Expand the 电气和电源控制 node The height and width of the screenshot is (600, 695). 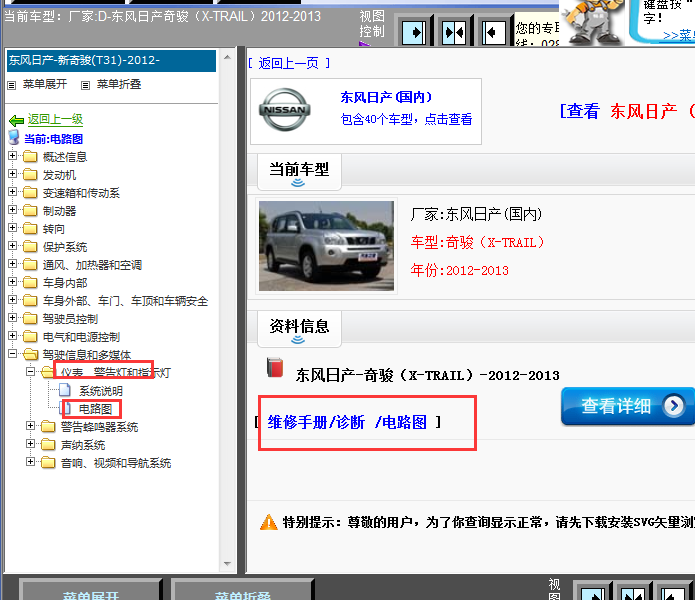[12, 335]
